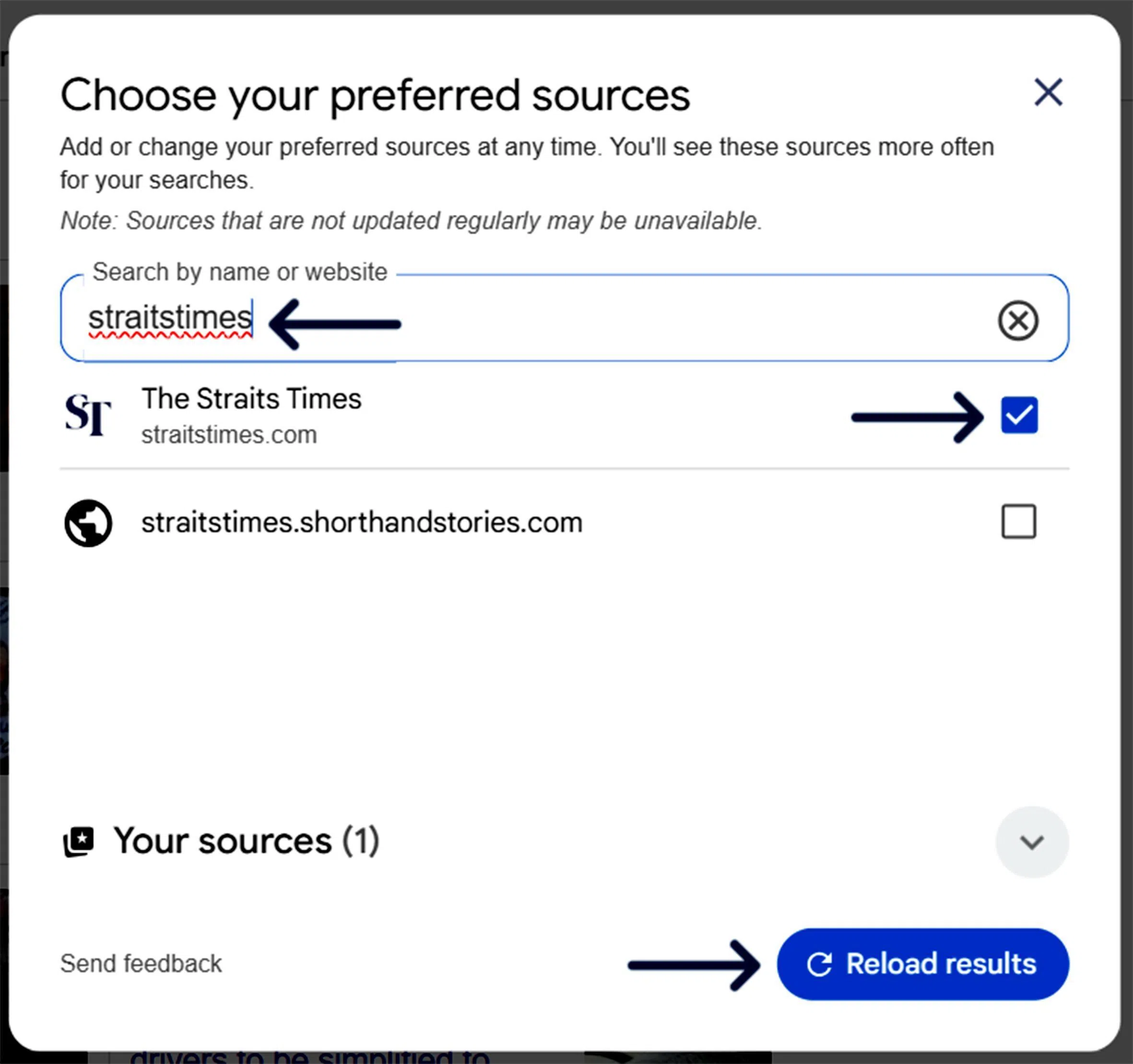Click the Choose your preferred sources title
Viewport: 1133px width, 1064px height.
(375, 95)
